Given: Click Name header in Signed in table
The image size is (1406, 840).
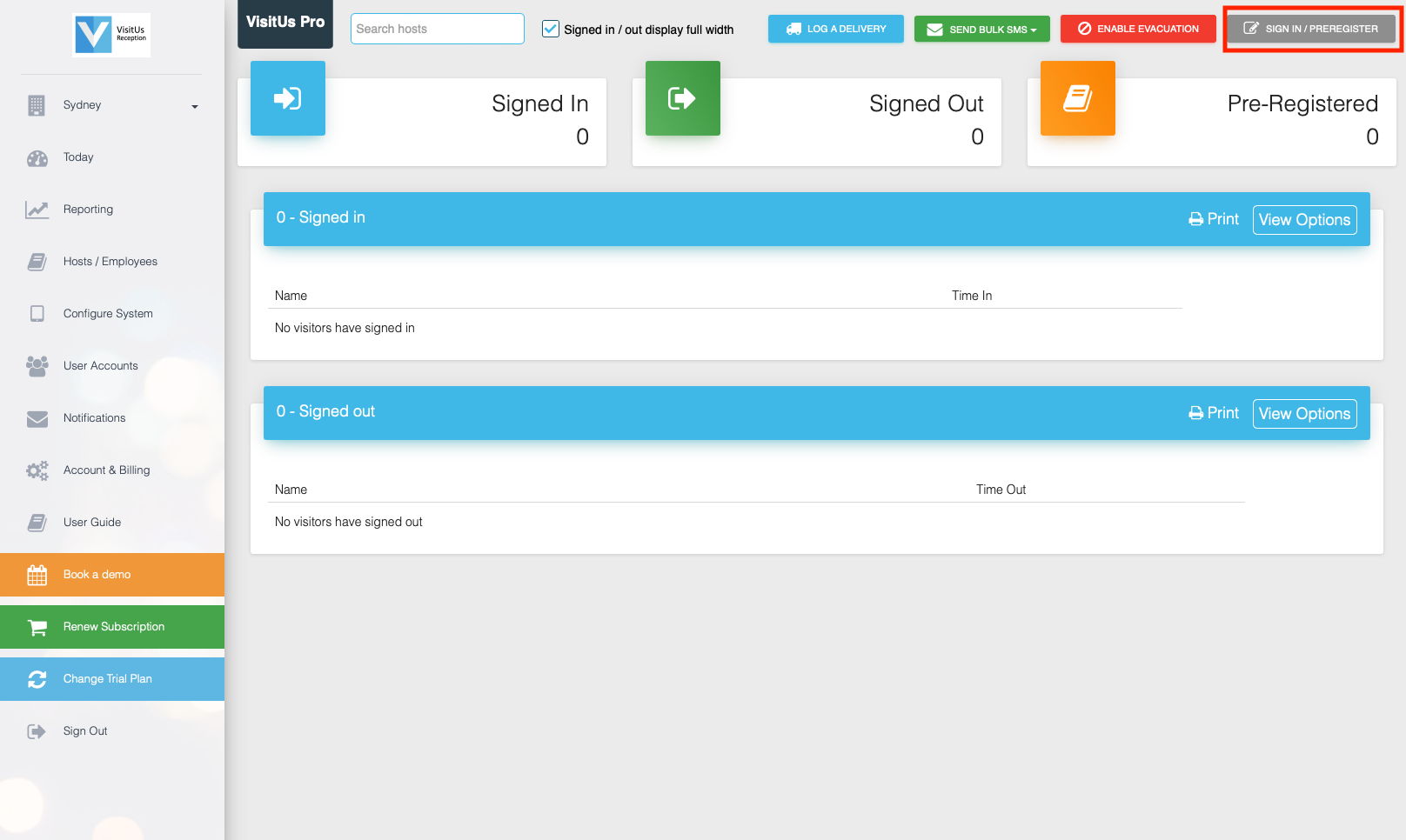Looking at the screenshot, I should click(x=291, y=296).
